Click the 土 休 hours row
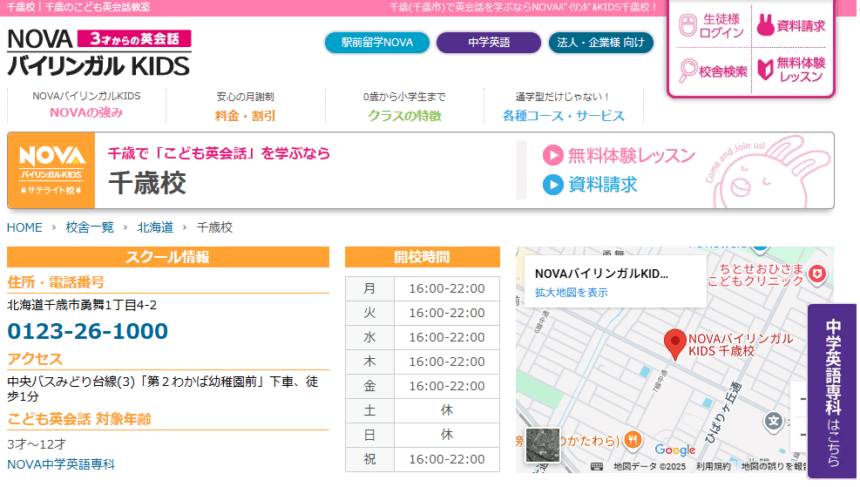The image size is (860, 487). pos(422,410)
